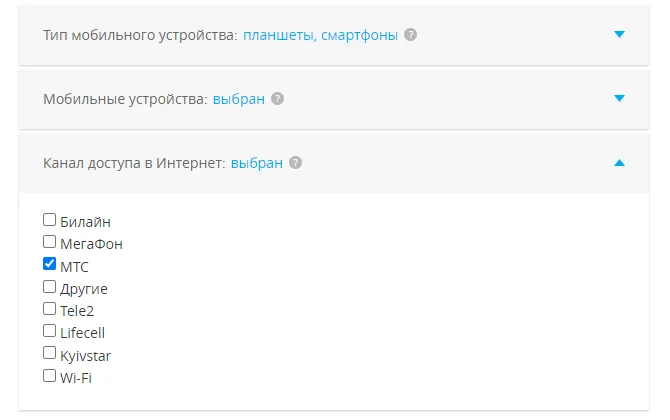Image resolution: width=670 pixels, height=420 pixels.
Task: Select the Tele2 checkbox
Action: (50, 309)
